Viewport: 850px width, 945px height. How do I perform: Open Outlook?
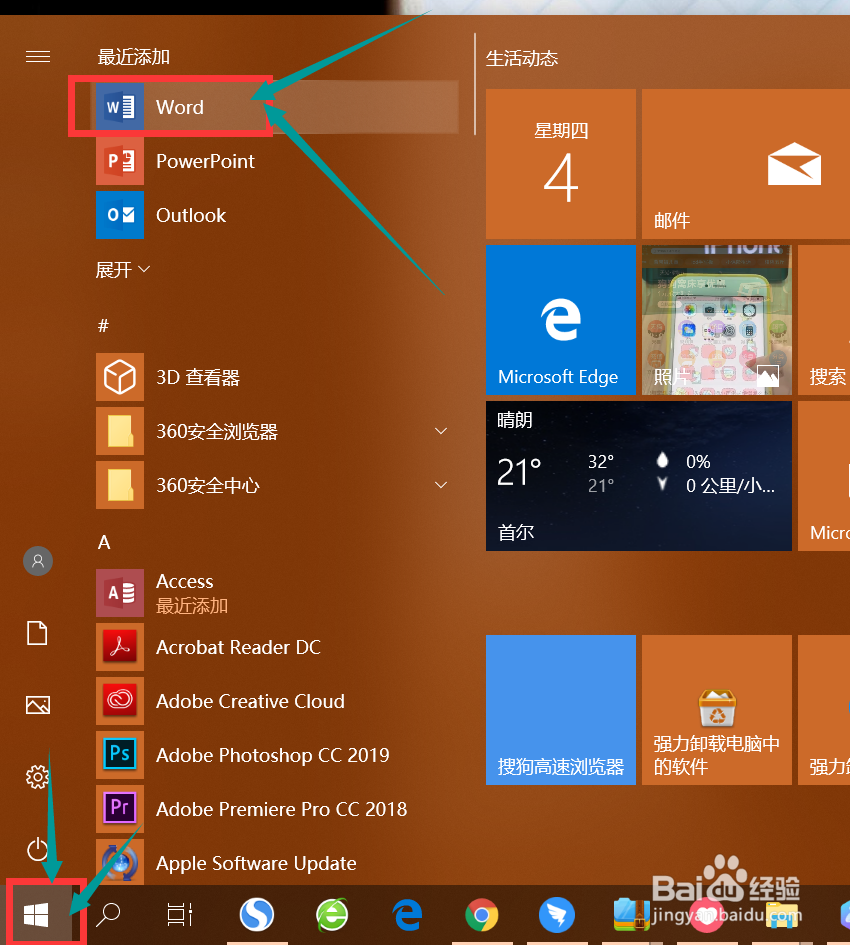190,215
